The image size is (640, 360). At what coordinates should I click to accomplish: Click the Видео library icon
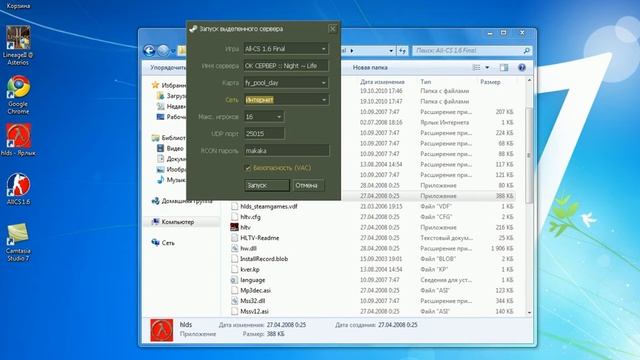[x=161, y=148]
